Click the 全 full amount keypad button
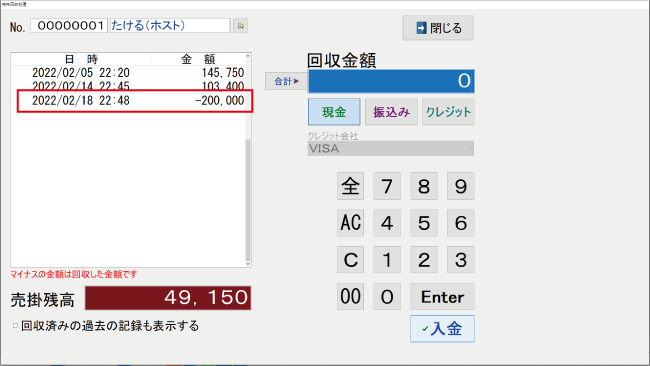This screenshot has height=366, width=650. click(351, 186)
